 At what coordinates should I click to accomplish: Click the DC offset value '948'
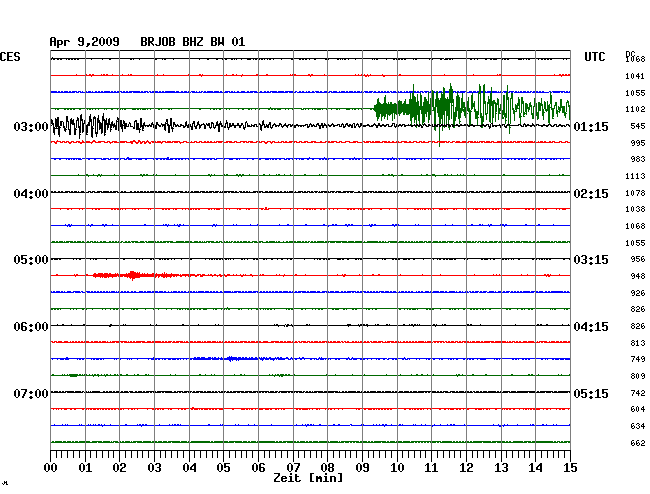[638, 276]
